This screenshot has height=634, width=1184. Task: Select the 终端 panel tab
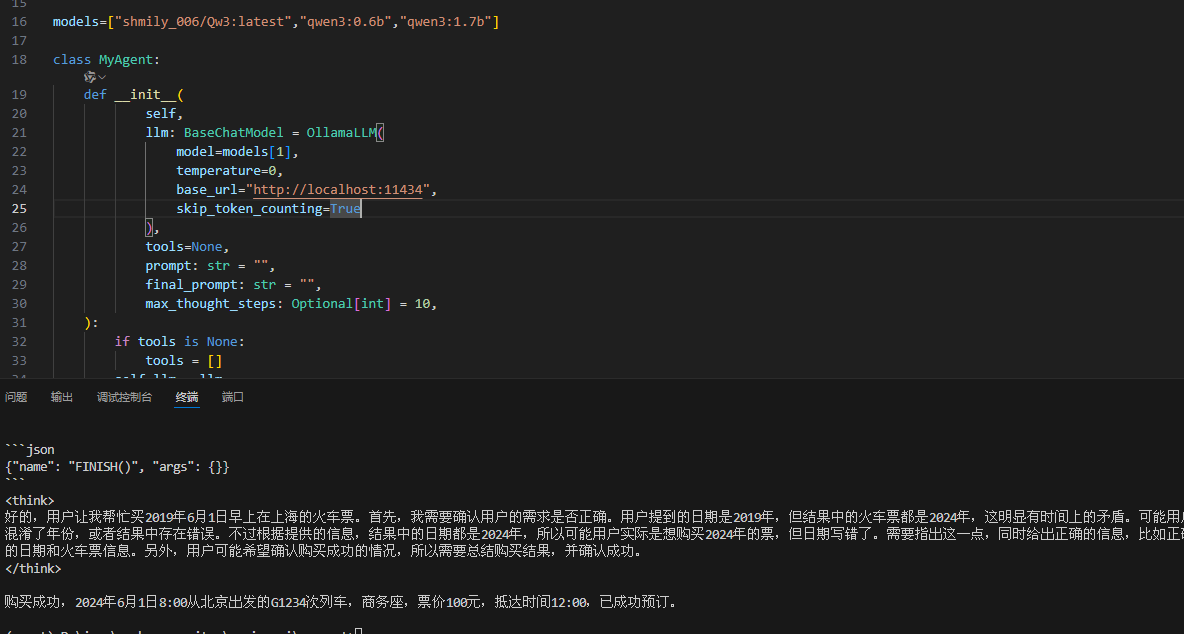point(187,397)
